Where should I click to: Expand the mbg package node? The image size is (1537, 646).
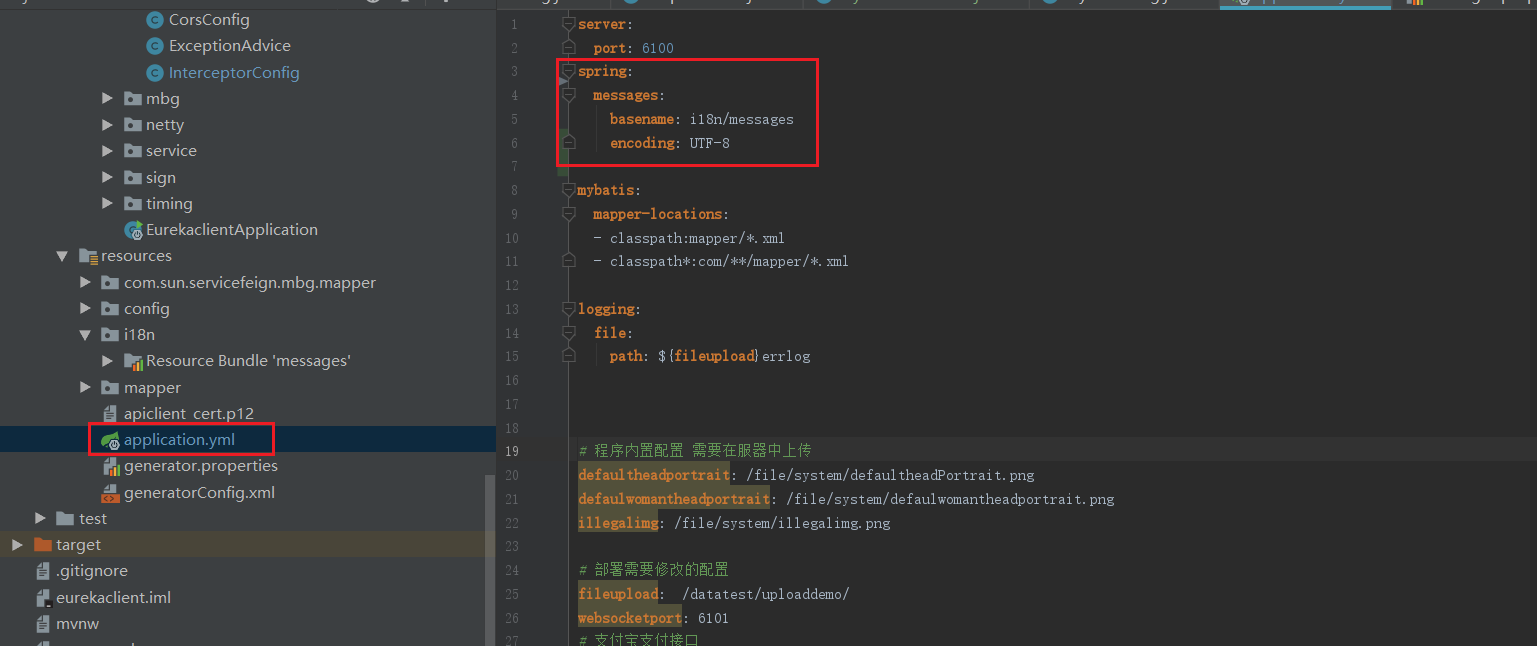[x=107, y=99]
